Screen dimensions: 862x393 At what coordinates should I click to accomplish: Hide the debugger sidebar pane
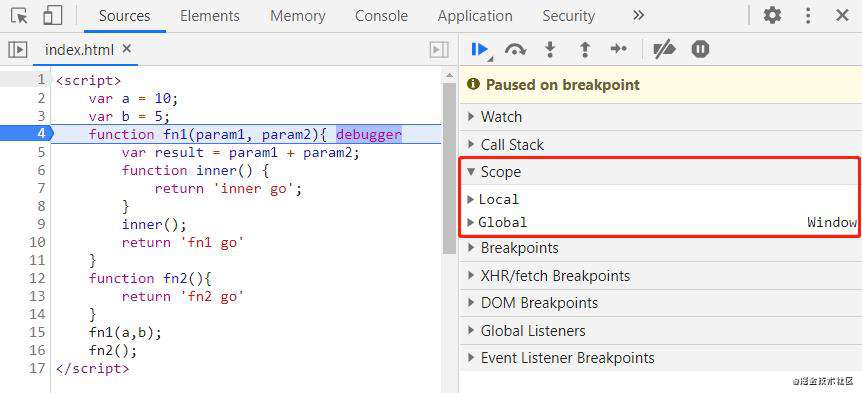click(x=439, y=50)
